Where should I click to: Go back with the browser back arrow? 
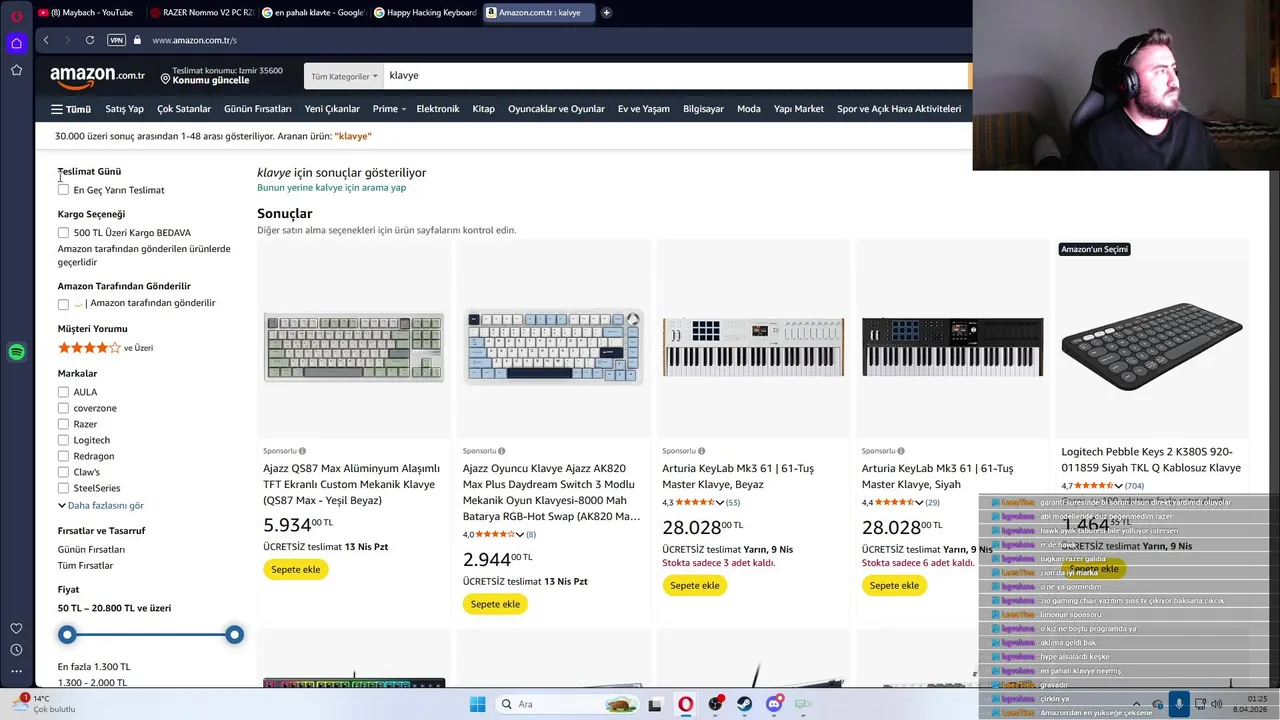[46, 40]
